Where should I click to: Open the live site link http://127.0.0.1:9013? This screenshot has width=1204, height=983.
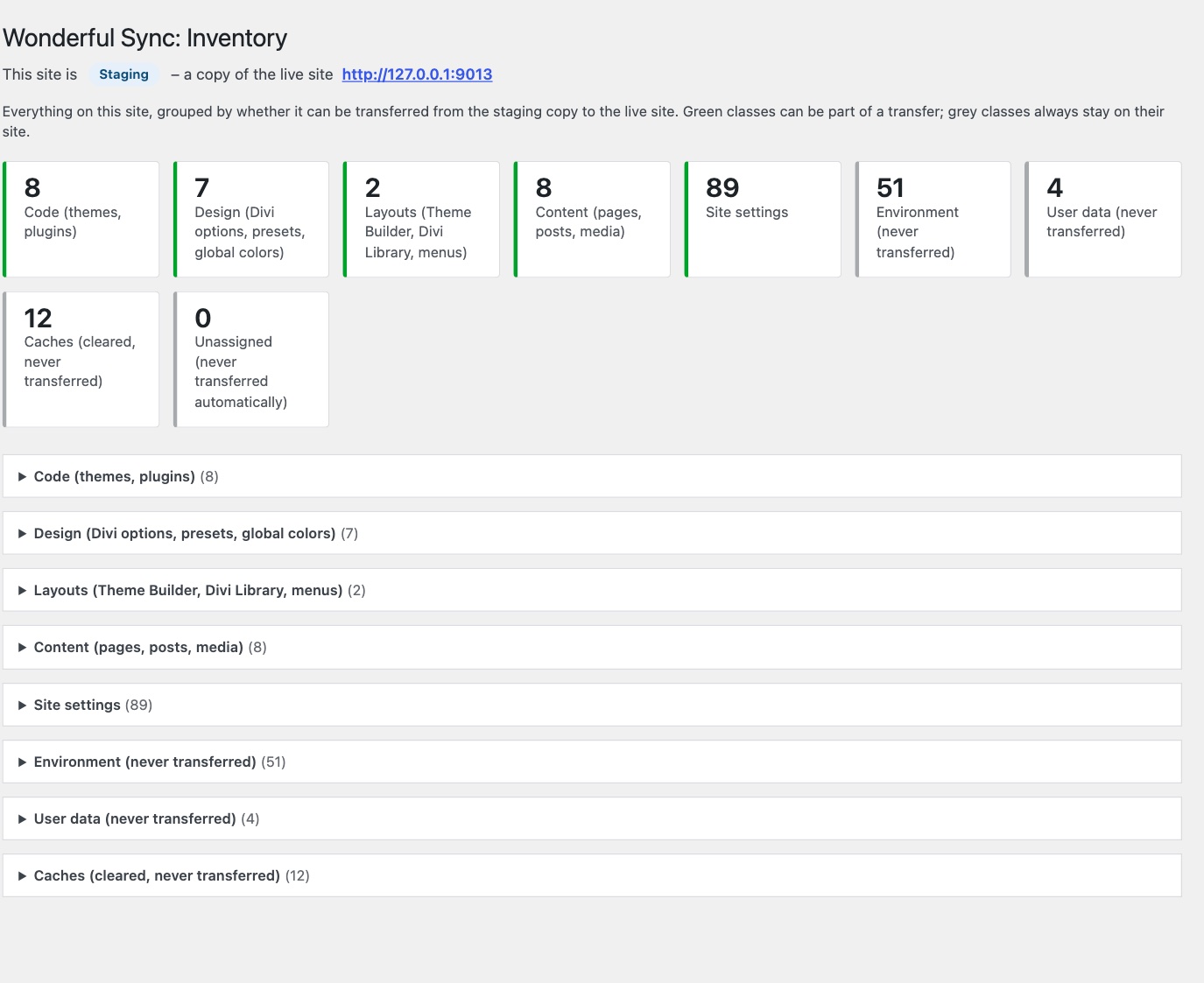pyautogui.click(x=417, y=74)
